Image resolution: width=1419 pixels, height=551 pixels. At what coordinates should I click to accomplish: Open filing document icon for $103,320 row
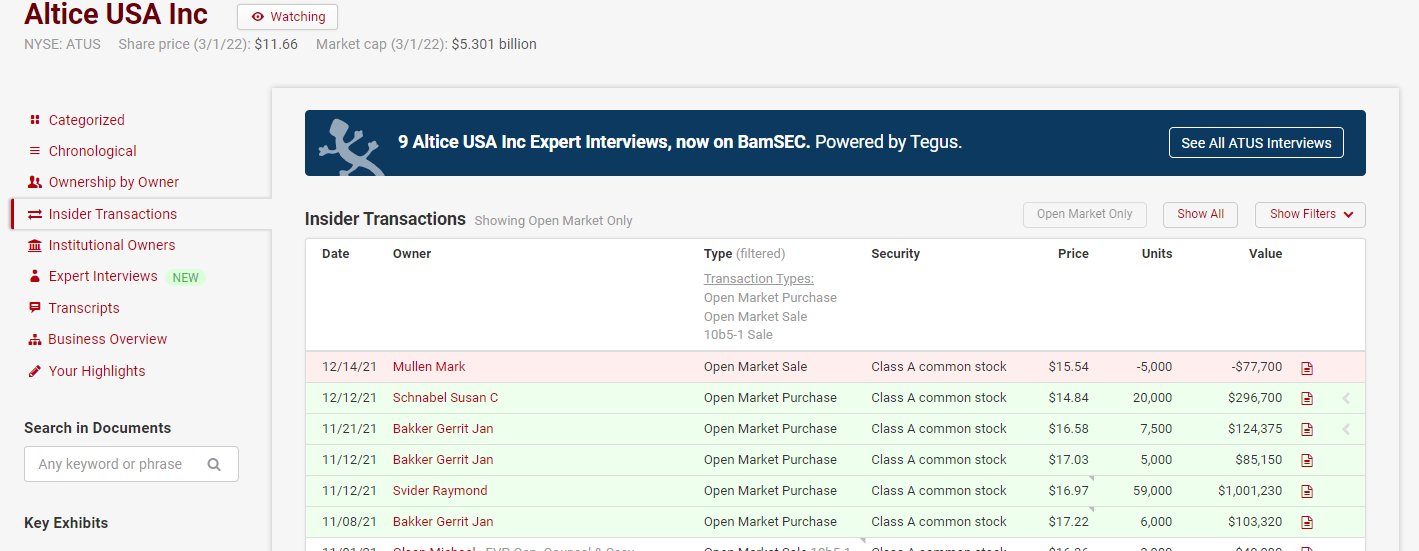(x=1307, y=523)
